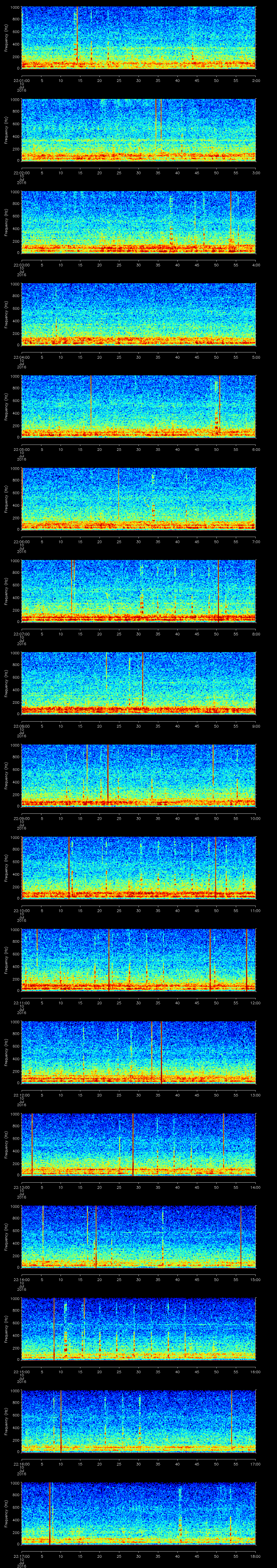277x1568 pixels.
Task: Select the spectrogram panel starting at 22:02:00
Action: 138,130
